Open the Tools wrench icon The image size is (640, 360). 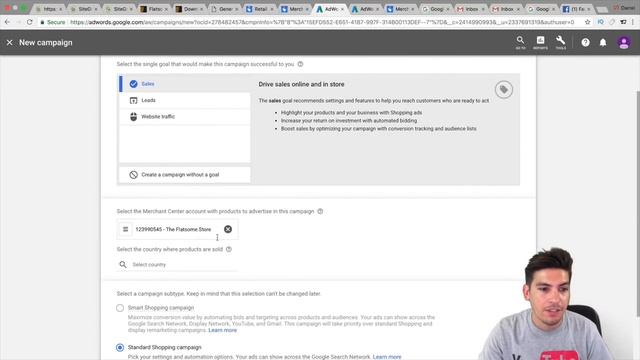[560, 42]
